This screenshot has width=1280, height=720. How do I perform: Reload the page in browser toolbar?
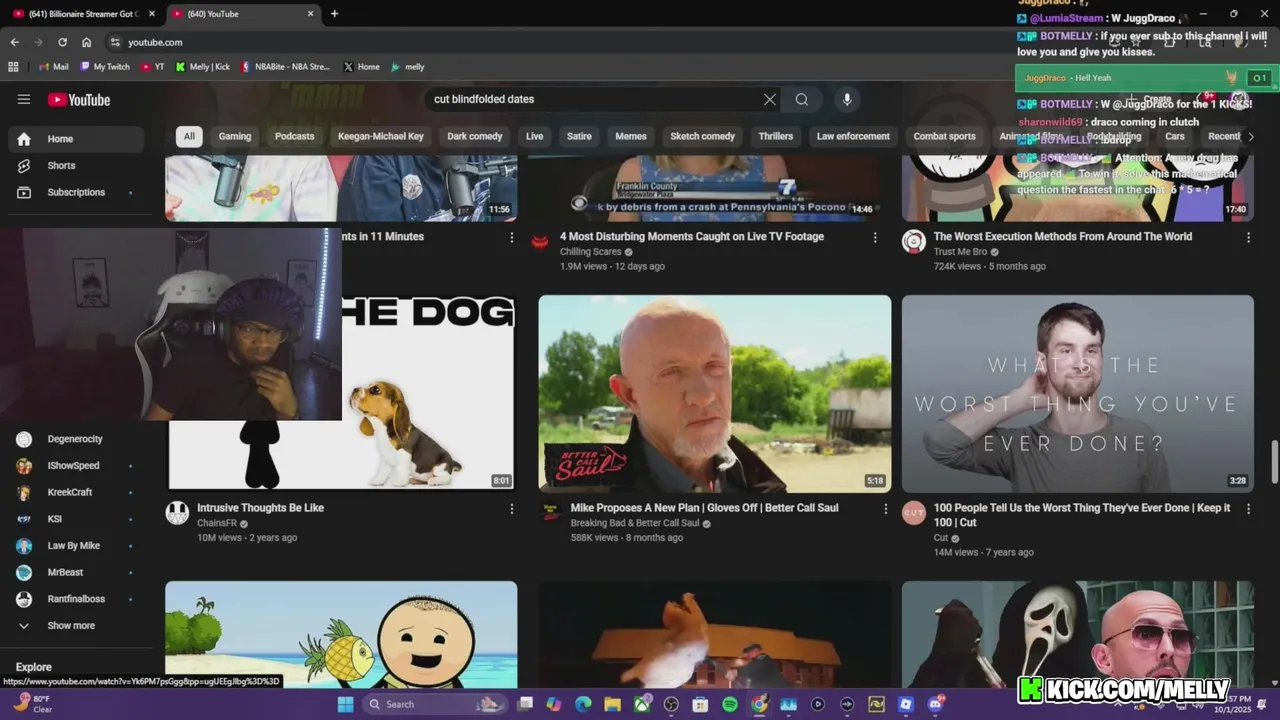click(x=62, y=42)
